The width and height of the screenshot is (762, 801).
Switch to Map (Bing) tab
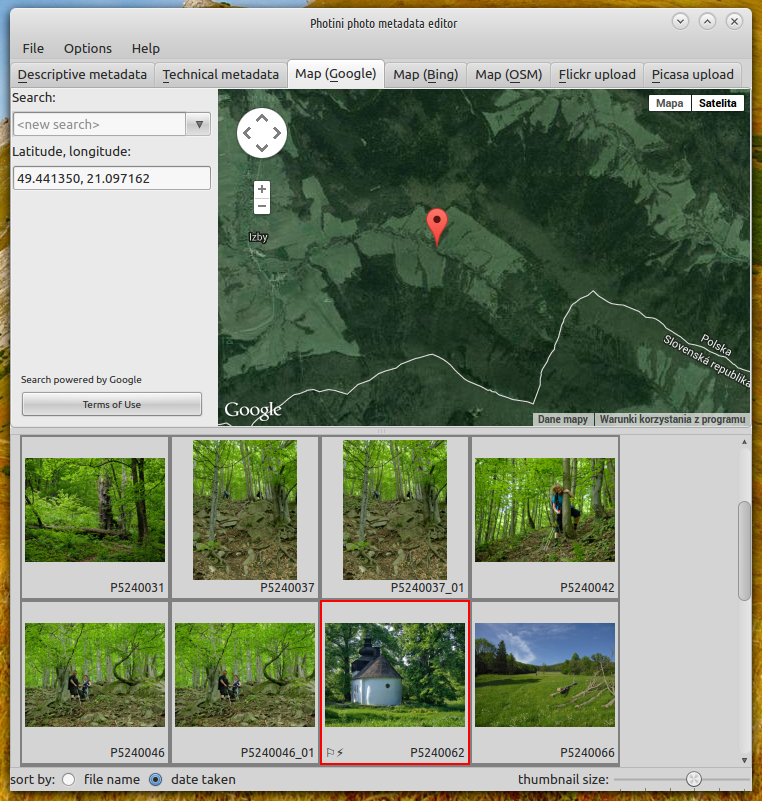(x=425, y=75)
